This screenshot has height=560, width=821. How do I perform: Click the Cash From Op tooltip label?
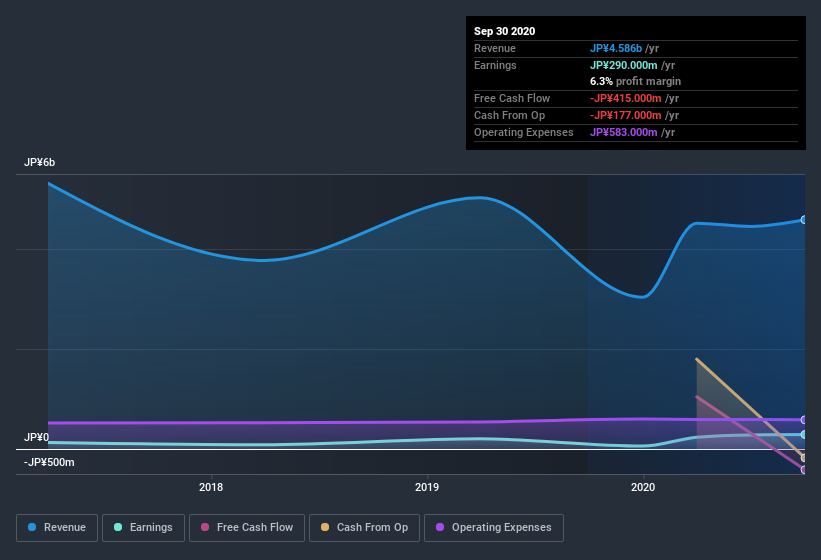[x=509, y=115]
